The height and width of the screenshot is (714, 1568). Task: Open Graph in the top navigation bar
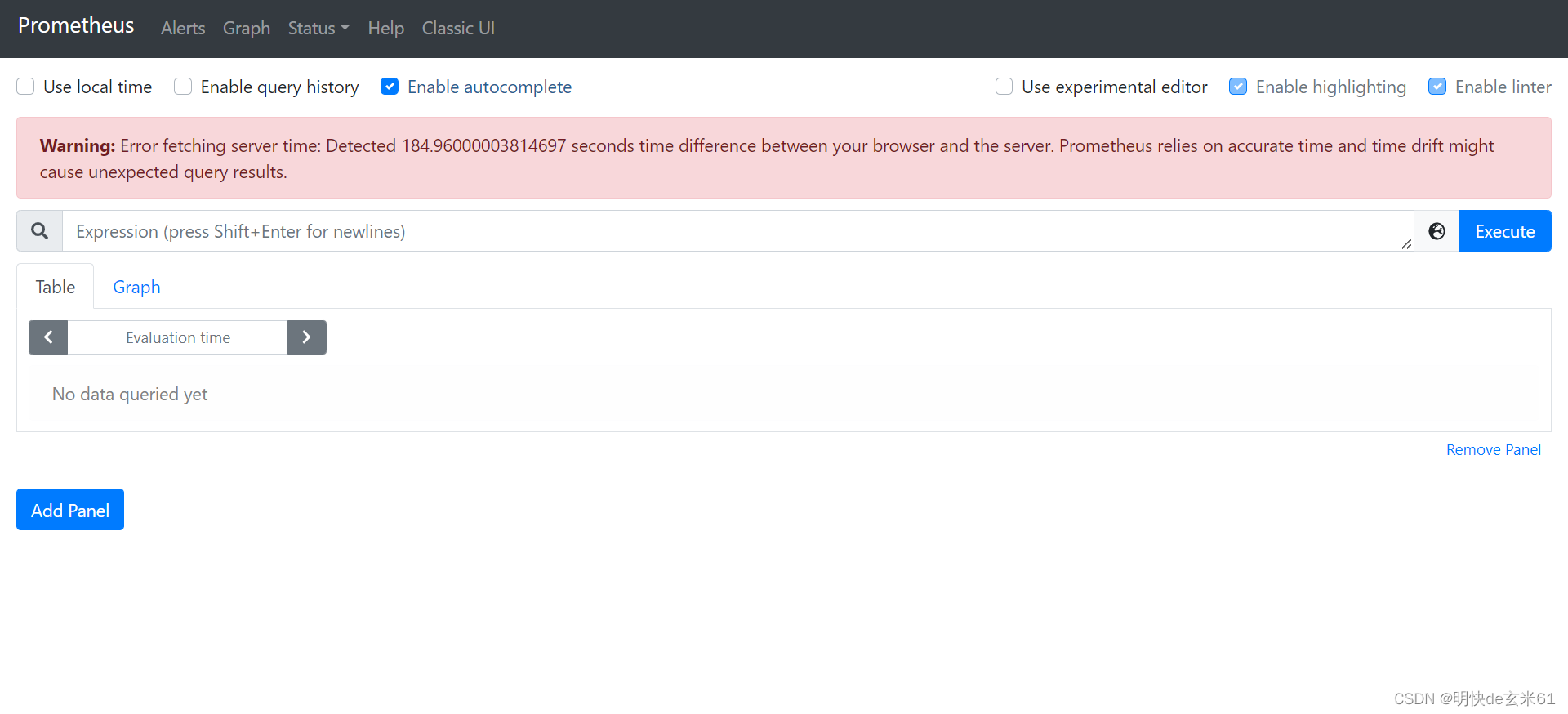pyautogui.click(x=247, y=28)
